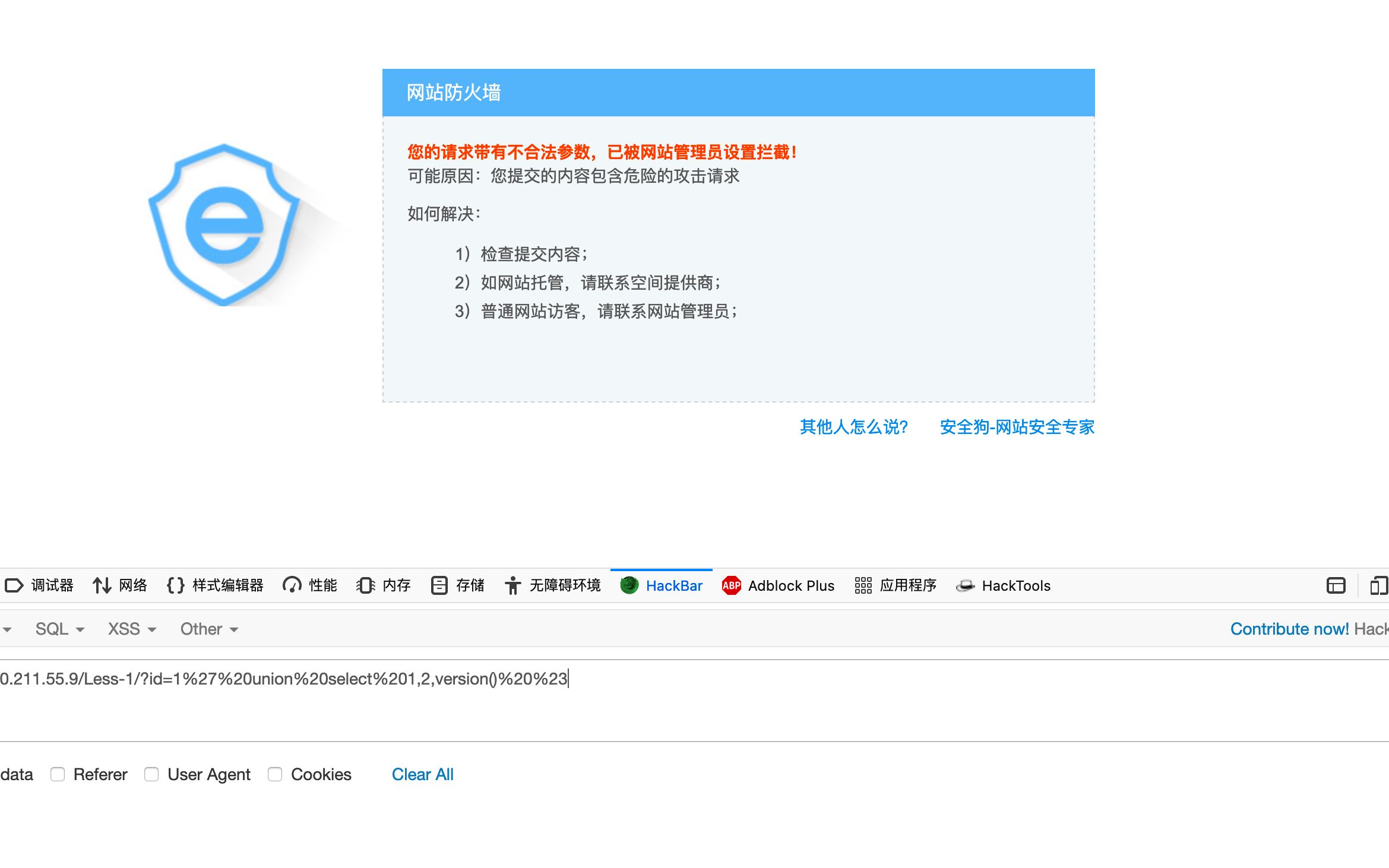Open the accessibility (无障碍环境) person icon
Image resolution: width=1389 pixels, height=868 pixels.
coord(512,585)
